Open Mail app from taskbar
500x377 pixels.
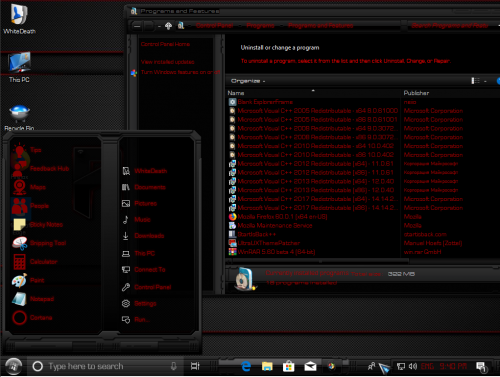pyautogui.click(x=310, y=367)
